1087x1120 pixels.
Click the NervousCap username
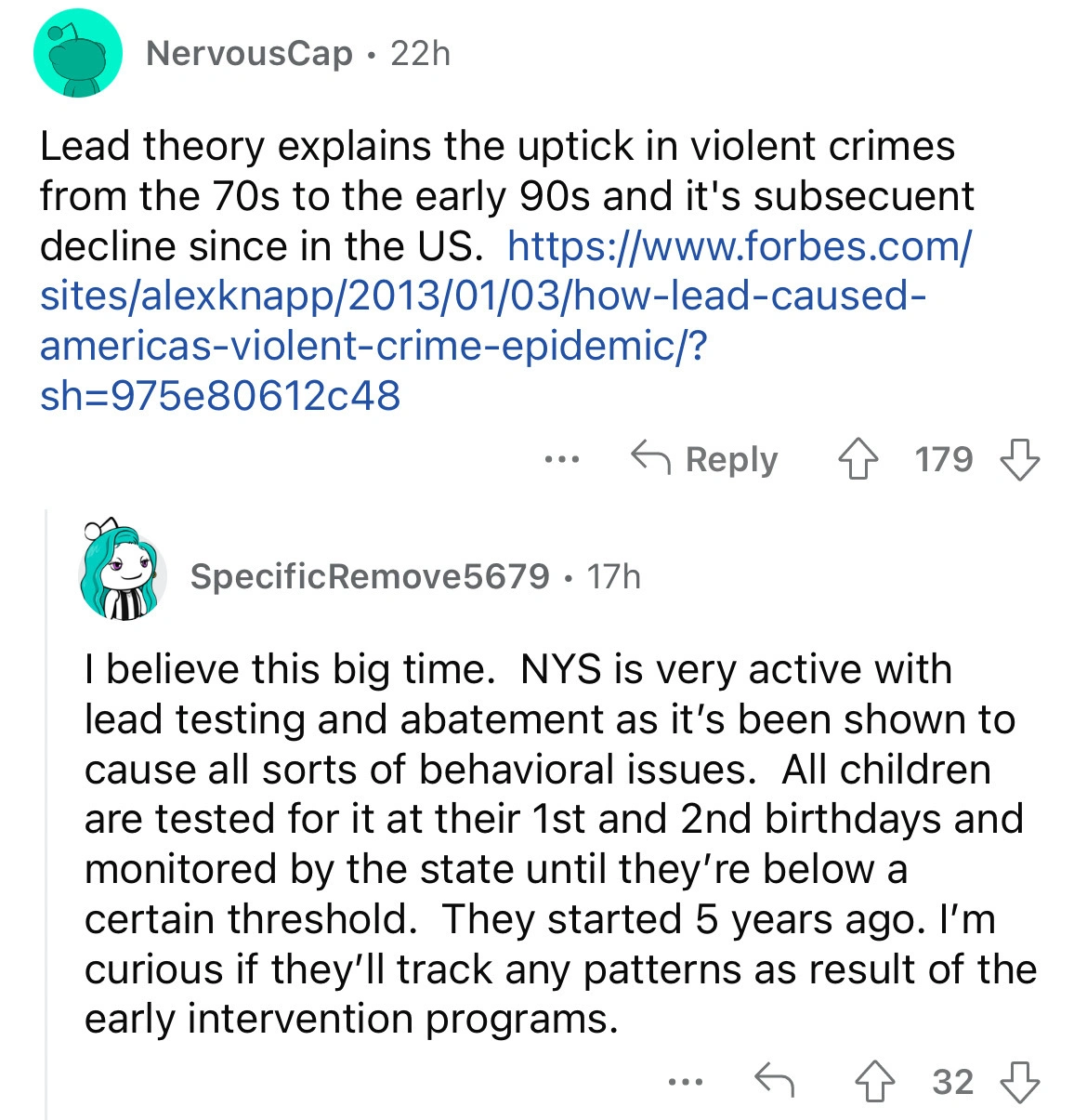point(249,54)
